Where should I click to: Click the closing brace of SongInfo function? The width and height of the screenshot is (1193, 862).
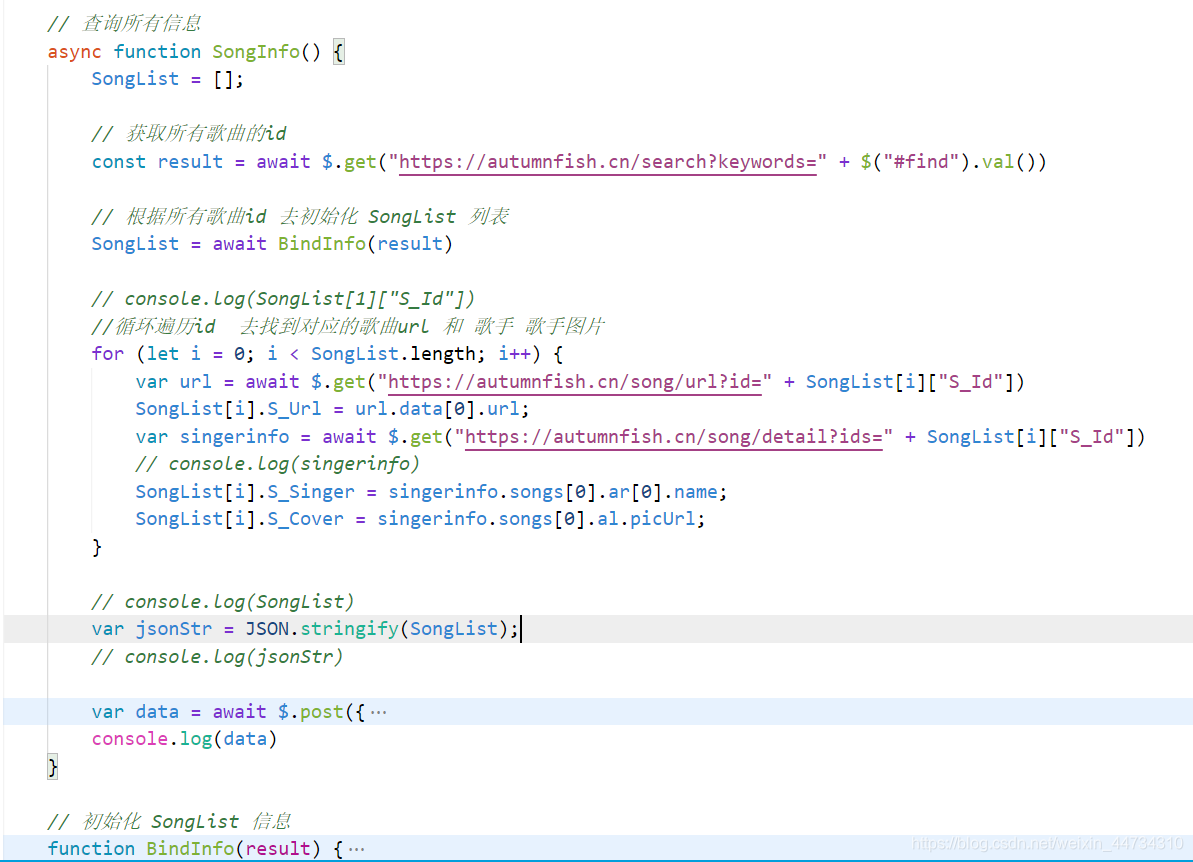click(x=52, y=767)
